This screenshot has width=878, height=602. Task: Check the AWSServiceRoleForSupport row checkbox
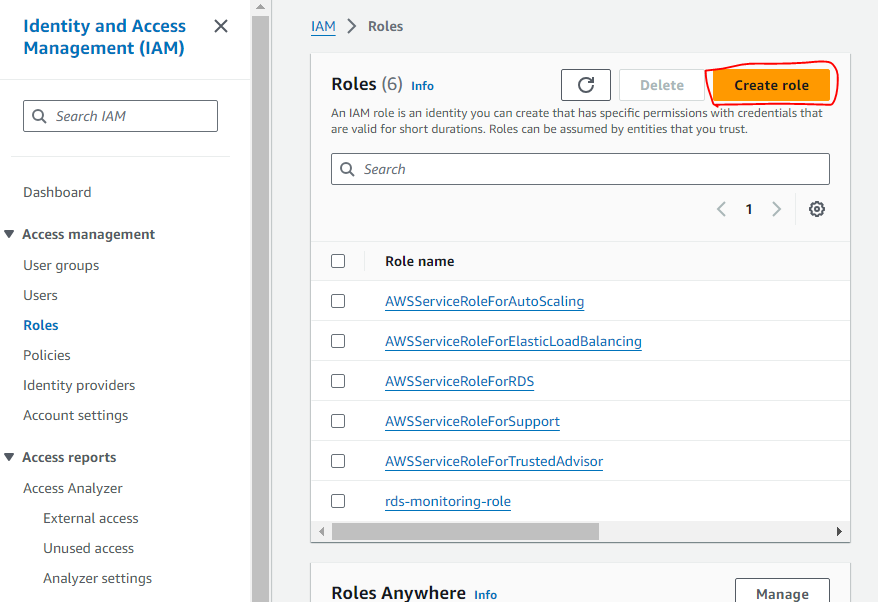coord(338,421)
